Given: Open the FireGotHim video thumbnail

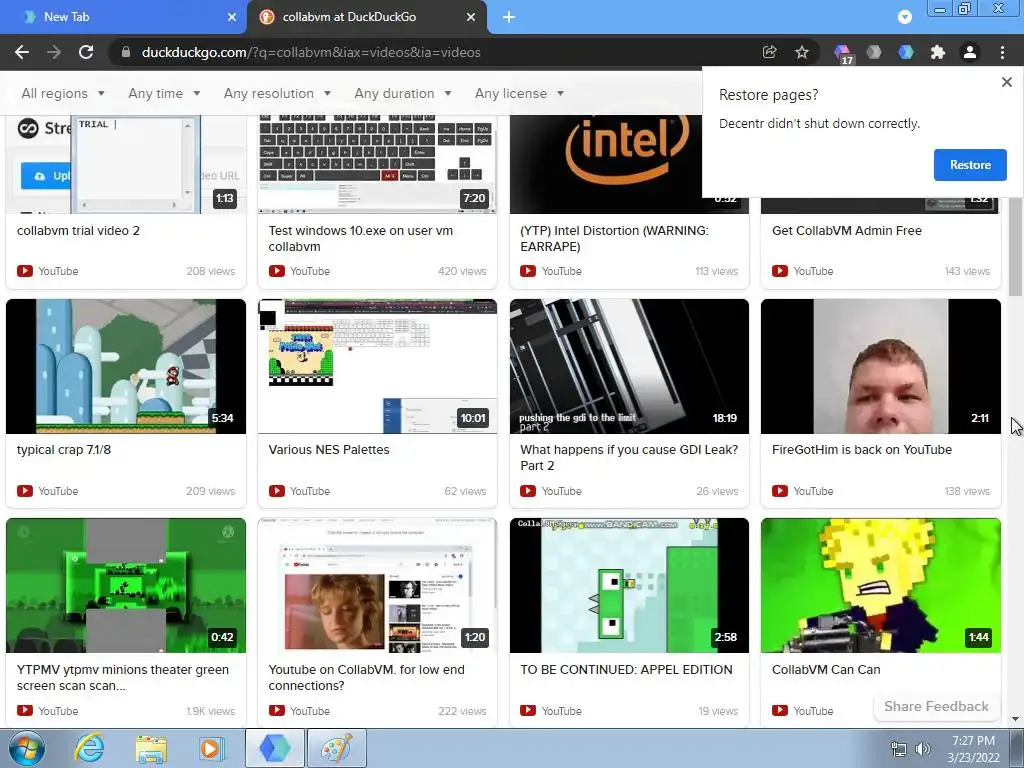Looking at the screenshot, I should 881,366.
